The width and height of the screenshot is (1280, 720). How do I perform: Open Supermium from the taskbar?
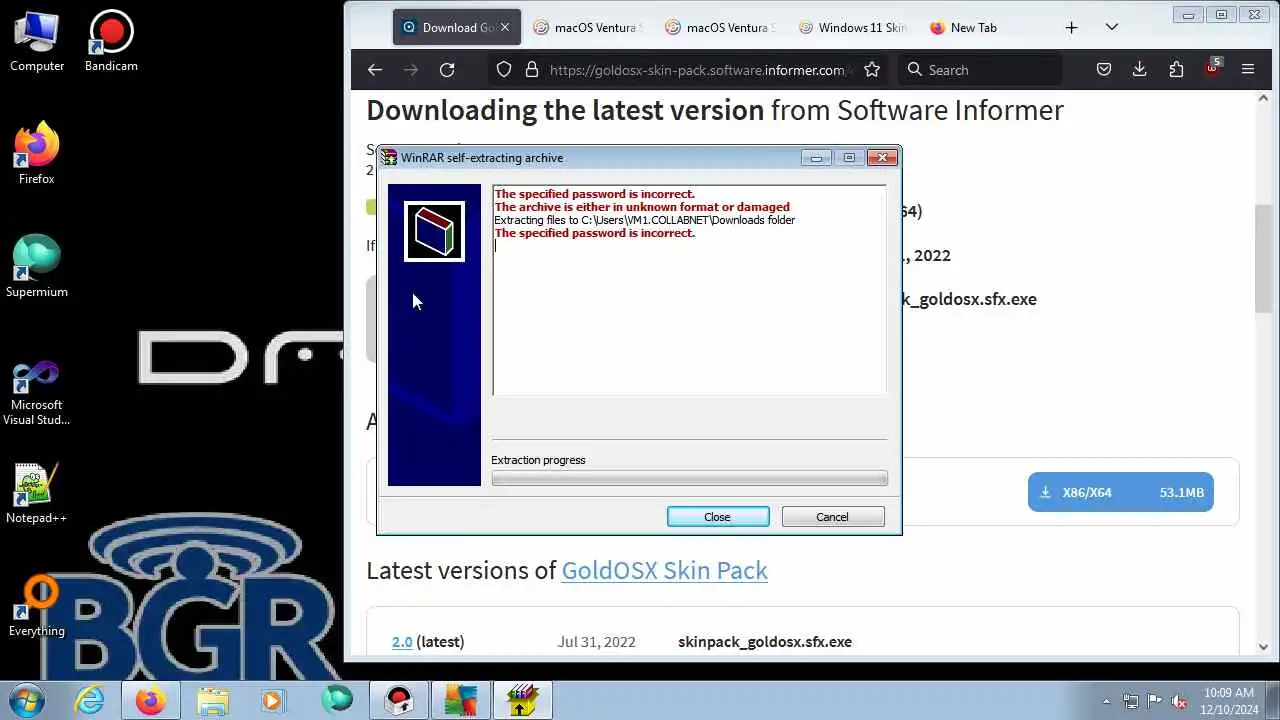(x=337, y=699)
